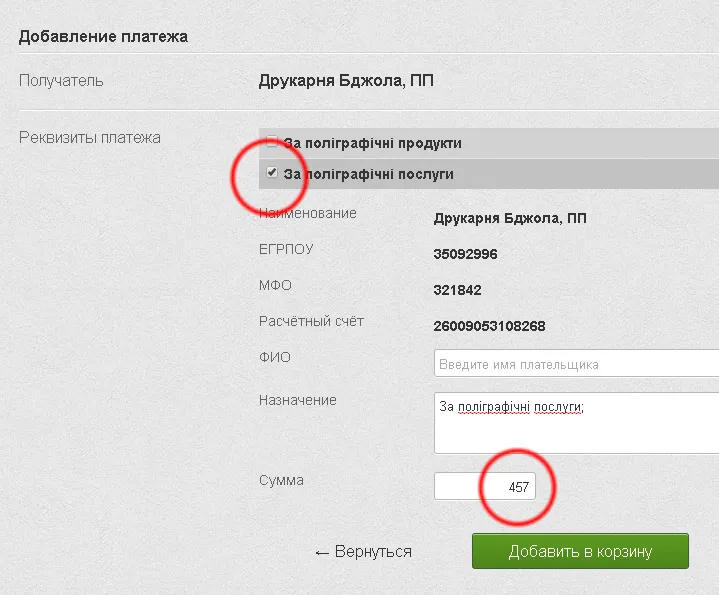Click the ЕГРПОУ value 35092996

tap(465, 254)
